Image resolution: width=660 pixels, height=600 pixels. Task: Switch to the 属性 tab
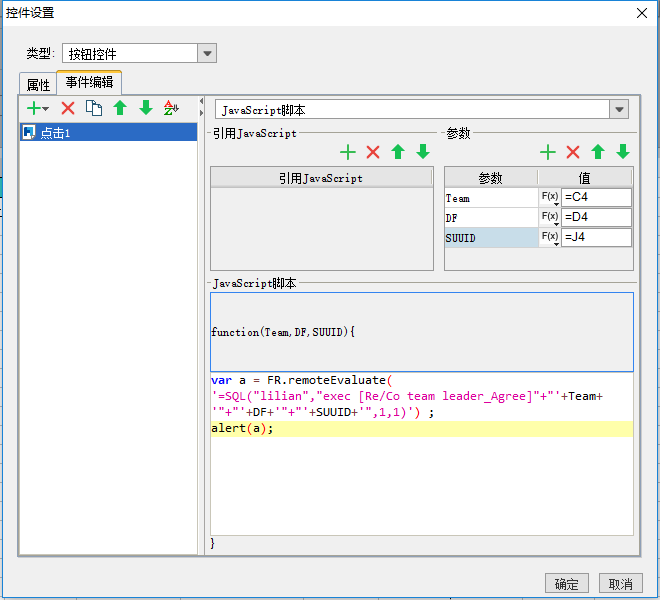pyautogui.click(x=38, y=85)
